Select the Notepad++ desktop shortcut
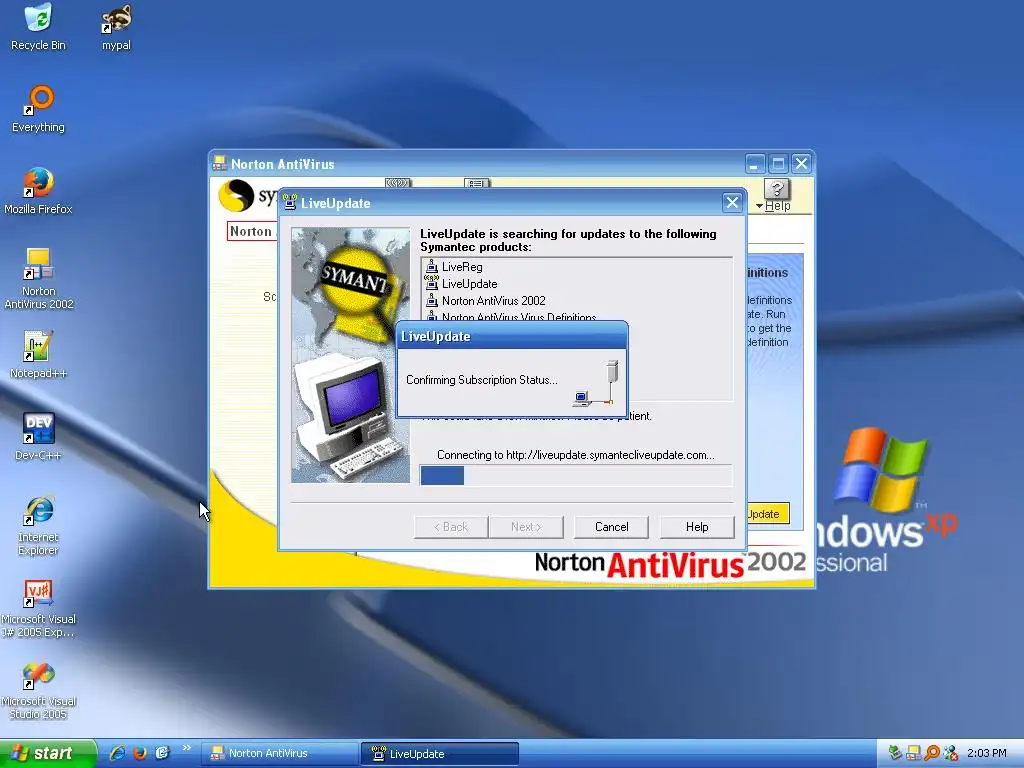 (38, 355)
